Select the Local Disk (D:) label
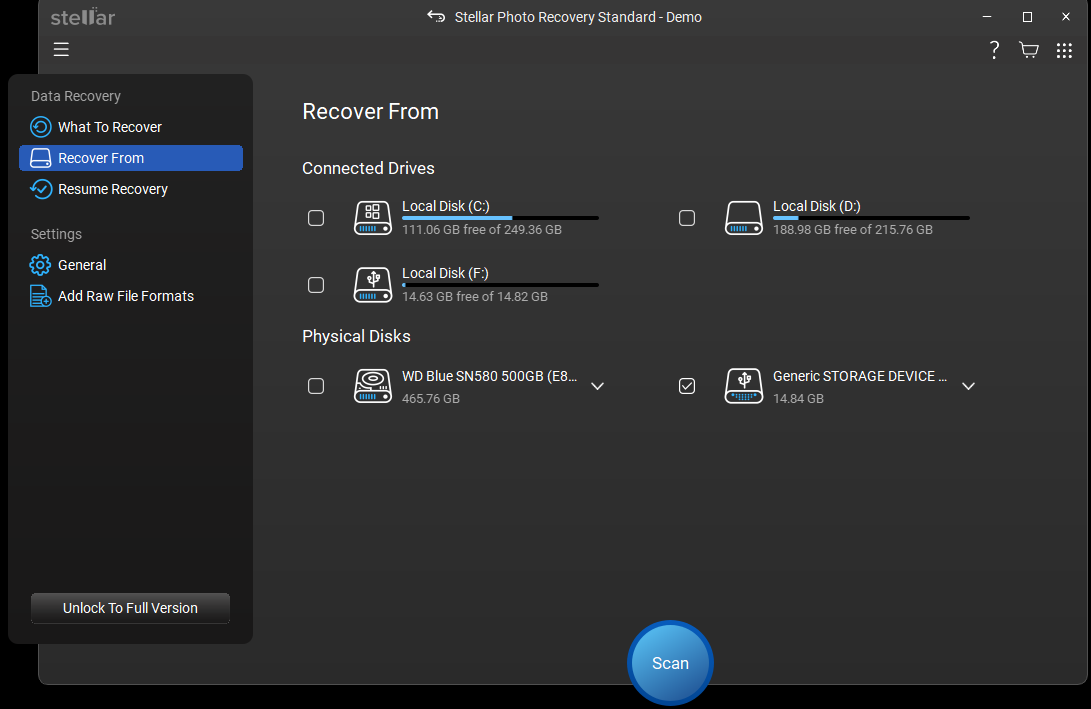The image size is (1091, 709). pos(817,206)
